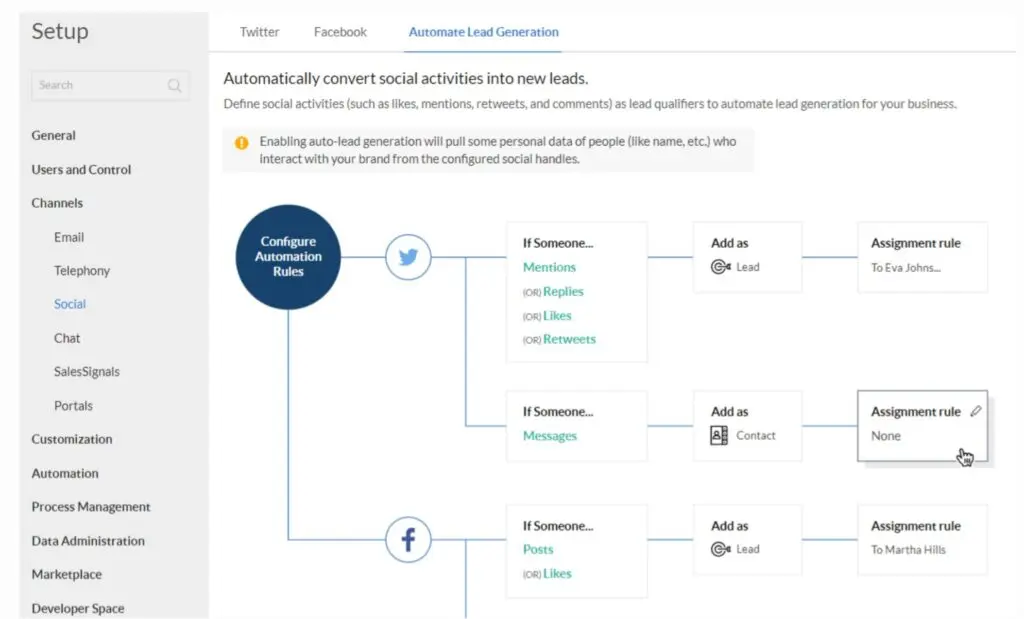This screenshot has width=1024, height=619.
Task: Click the Configure Automation Rules circle
Action: point(288,257)
